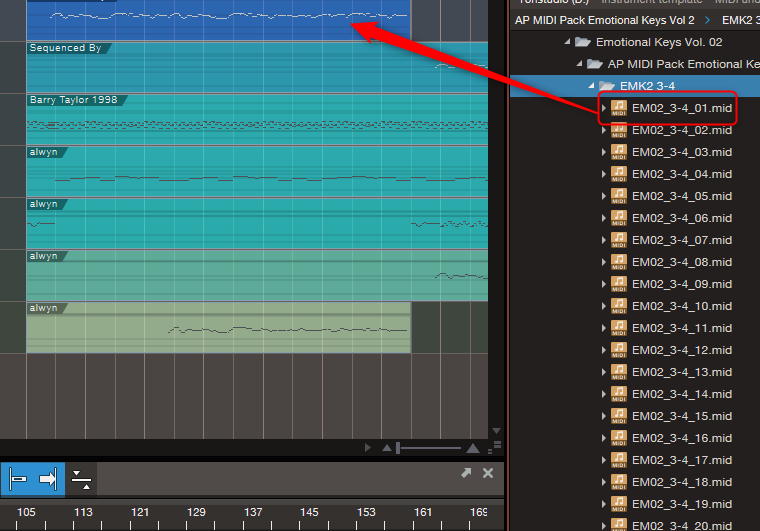Click the MIDI icon of EM02_3-4_05.mid
The height and width of the screenshot is (531, 760).
(x=619, y=196)
